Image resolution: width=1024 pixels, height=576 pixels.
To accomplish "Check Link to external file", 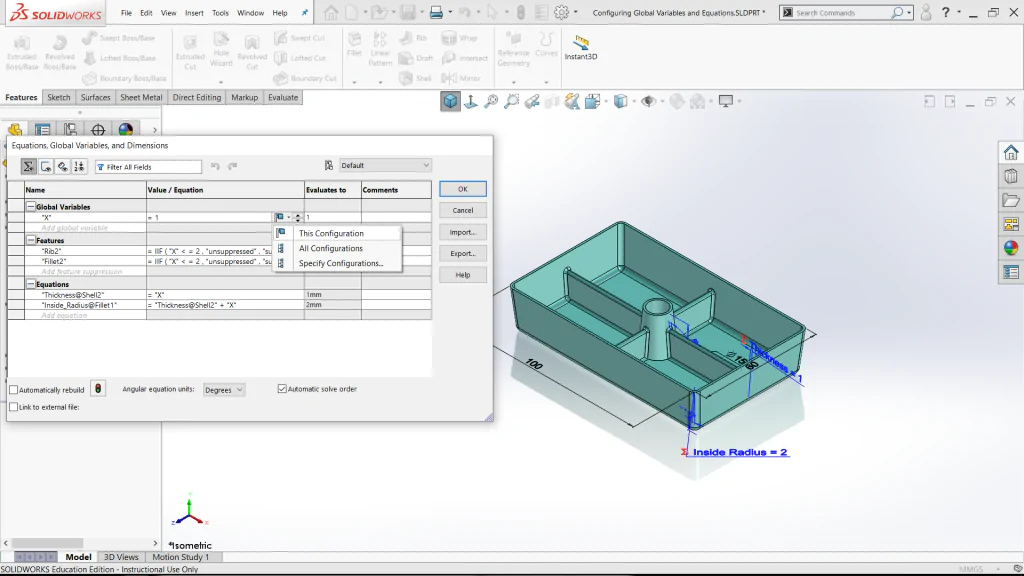I will pyautogui.click(x=13, y=407).
